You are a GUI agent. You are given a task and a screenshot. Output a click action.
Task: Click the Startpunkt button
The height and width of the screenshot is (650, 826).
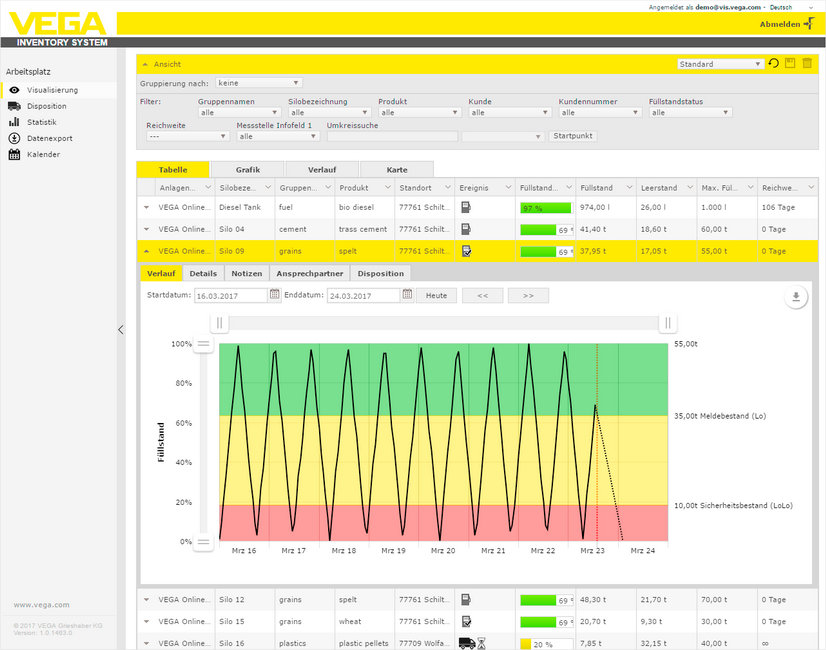click(x=573, y=136)
